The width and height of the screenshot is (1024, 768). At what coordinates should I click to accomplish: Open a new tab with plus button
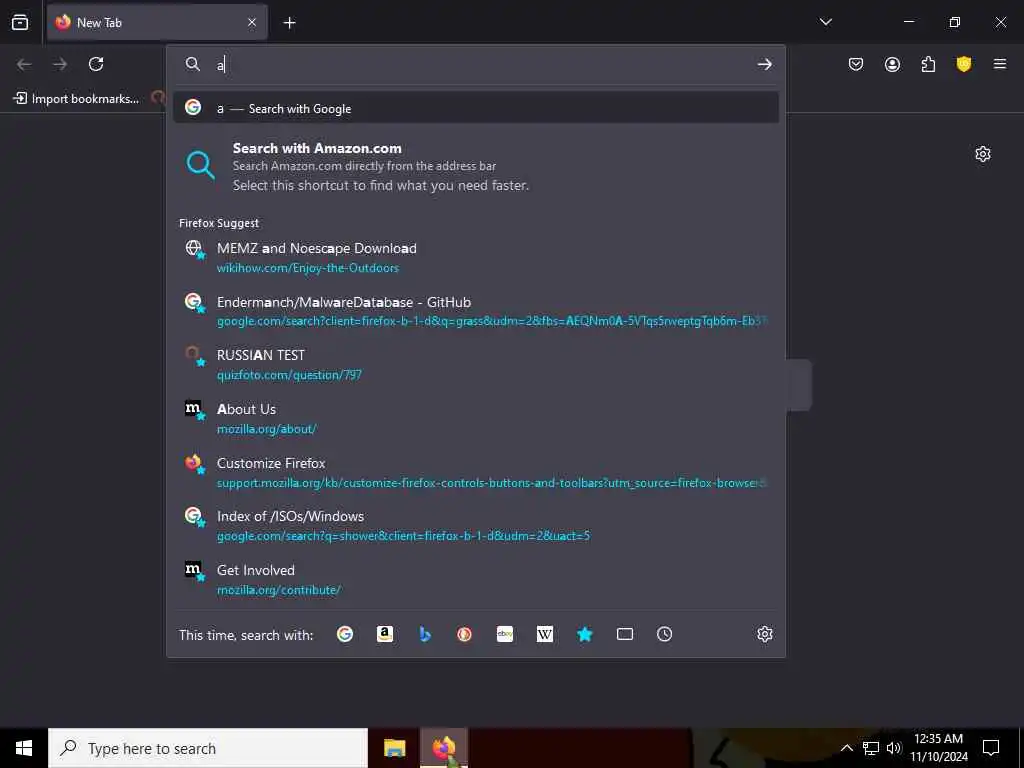(x=289, y=23)
